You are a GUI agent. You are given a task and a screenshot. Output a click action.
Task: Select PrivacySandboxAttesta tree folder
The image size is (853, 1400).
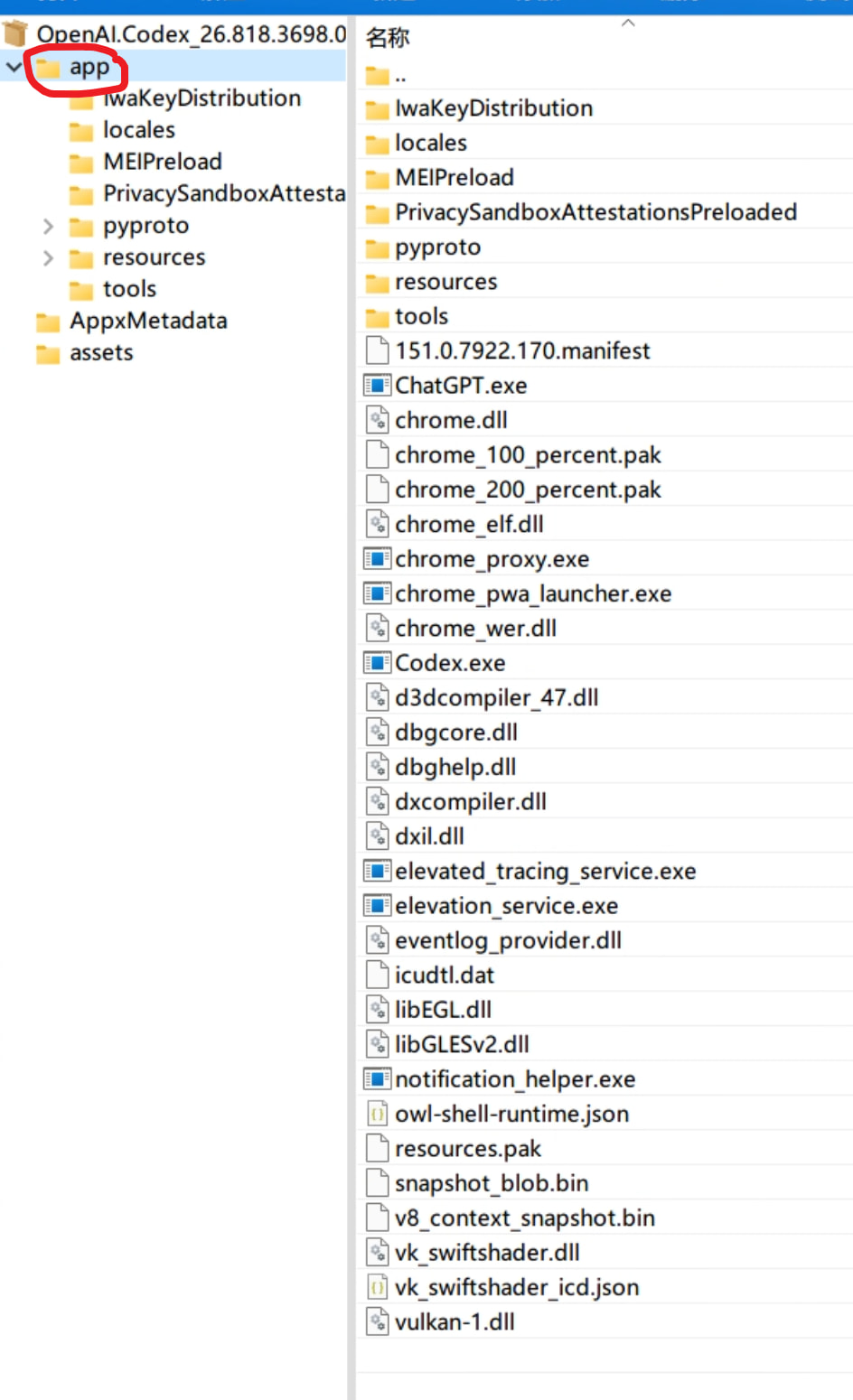click(224, 193)
